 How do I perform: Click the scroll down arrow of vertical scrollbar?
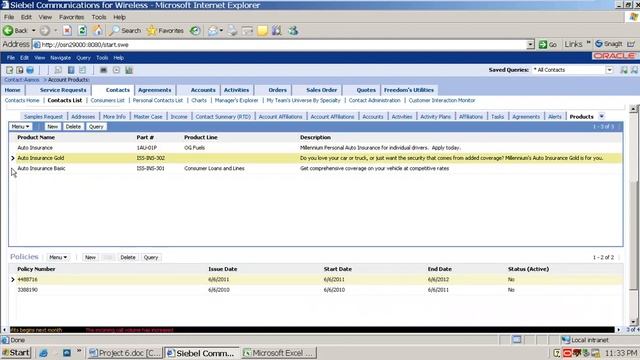(633, 321)
